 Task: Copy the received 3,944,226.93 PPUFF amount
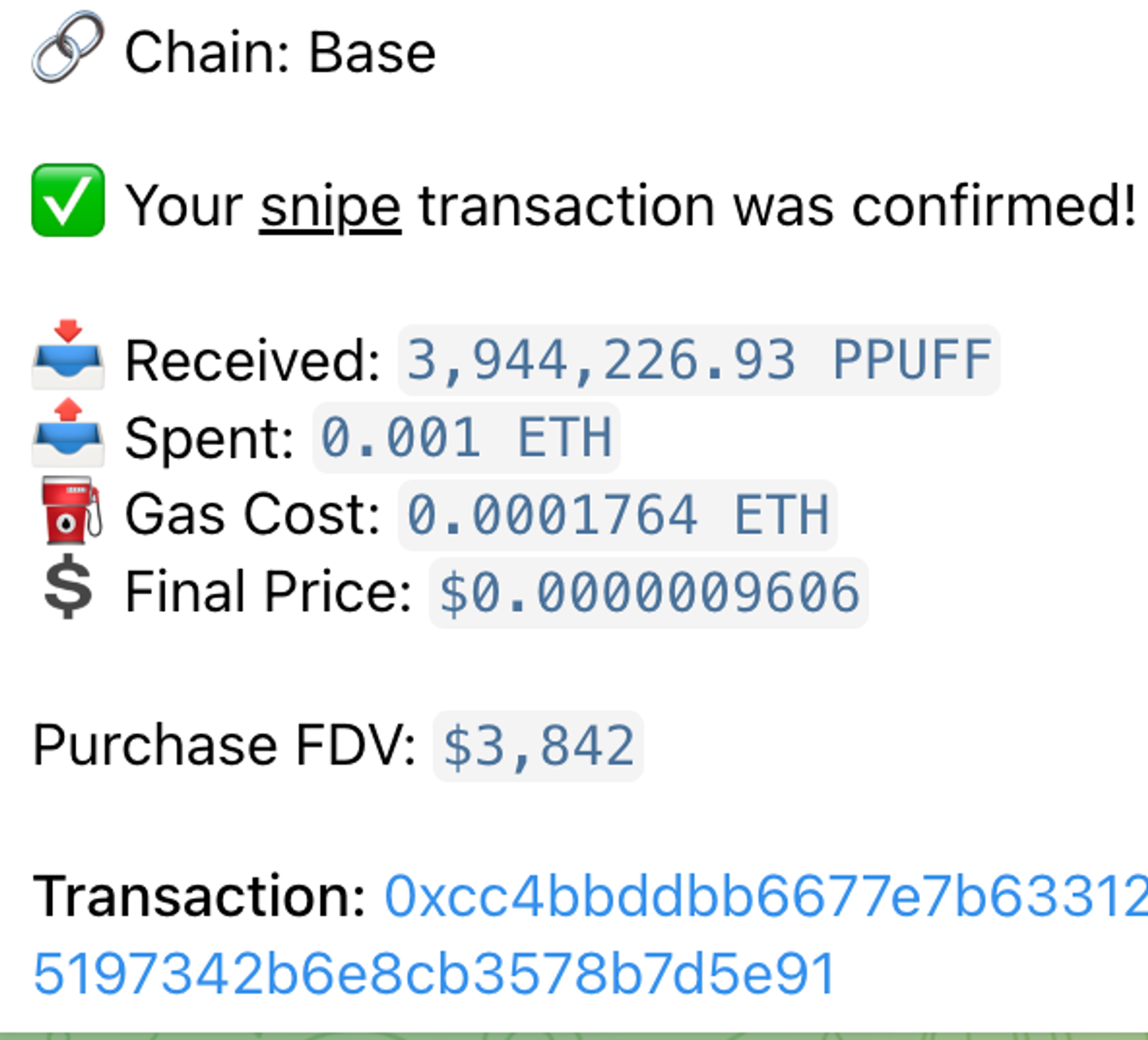(699, 360)
